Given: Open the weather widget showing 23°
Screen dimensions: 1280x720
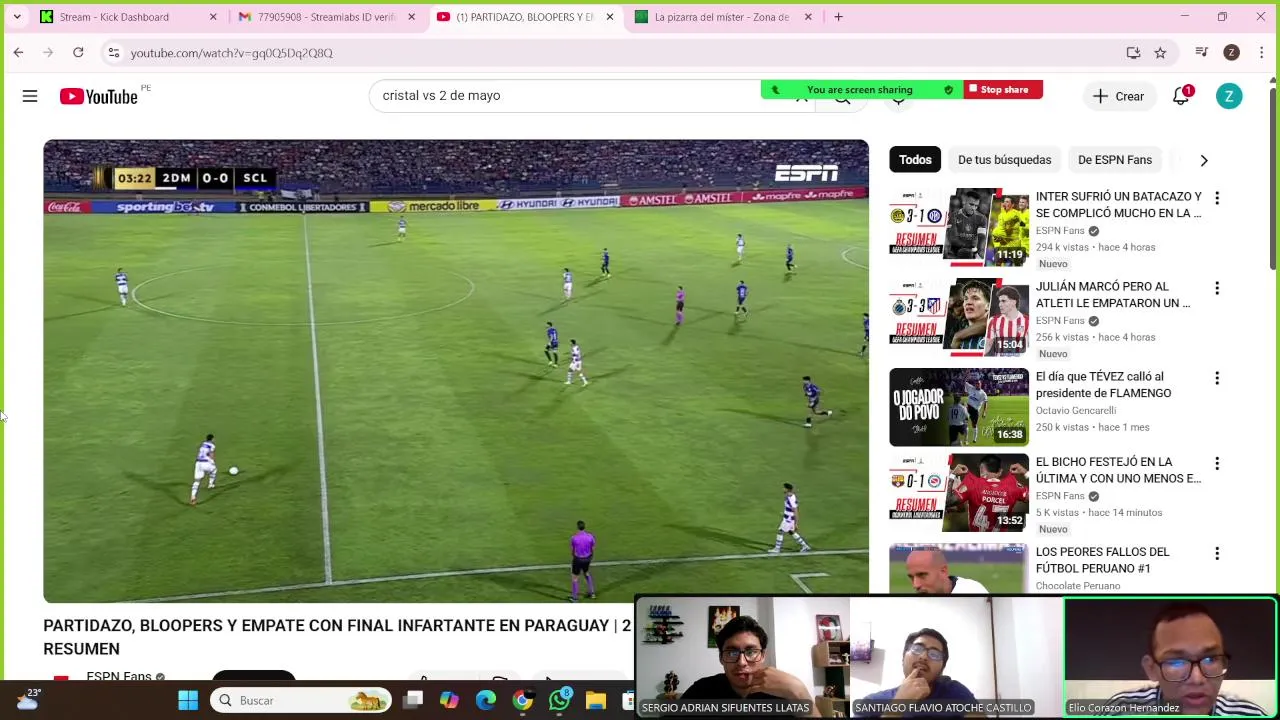Looking at the screenshot, I should tap(27, 699).
